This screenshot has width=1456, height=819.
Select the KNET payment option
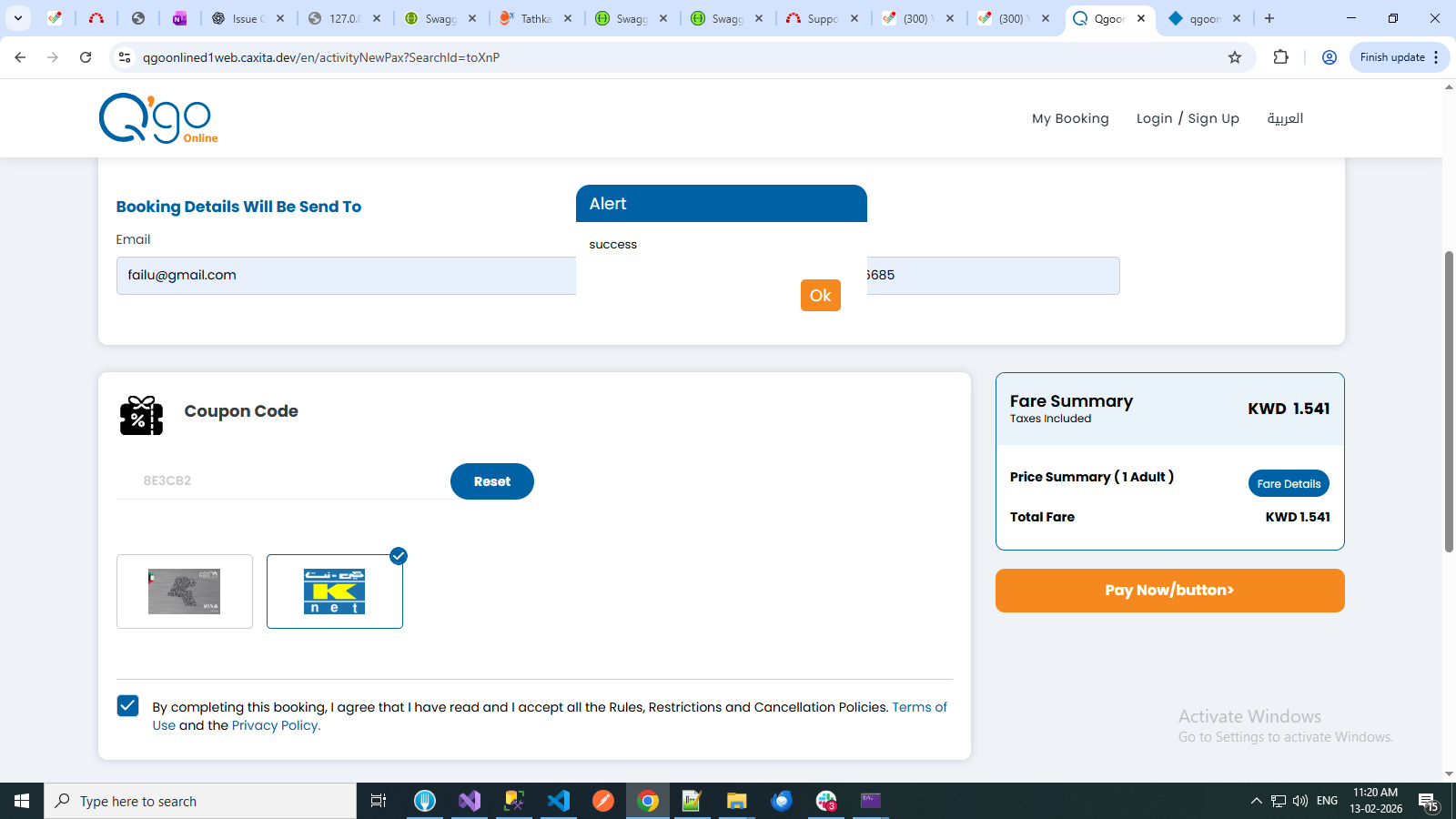[334, 591]
